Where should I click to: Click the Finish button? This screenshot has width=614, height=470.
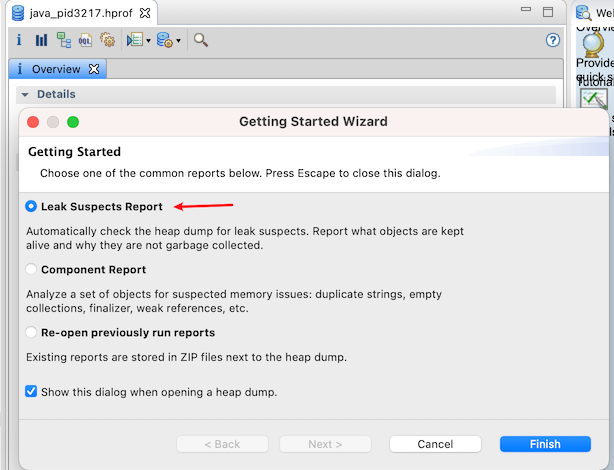pos(545,444)
